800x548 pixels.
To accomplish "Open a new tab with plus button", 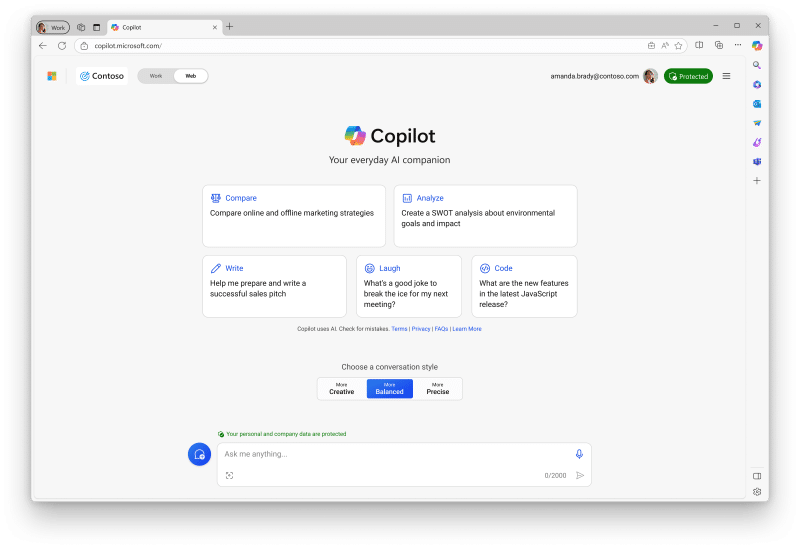I will point(230,27).
